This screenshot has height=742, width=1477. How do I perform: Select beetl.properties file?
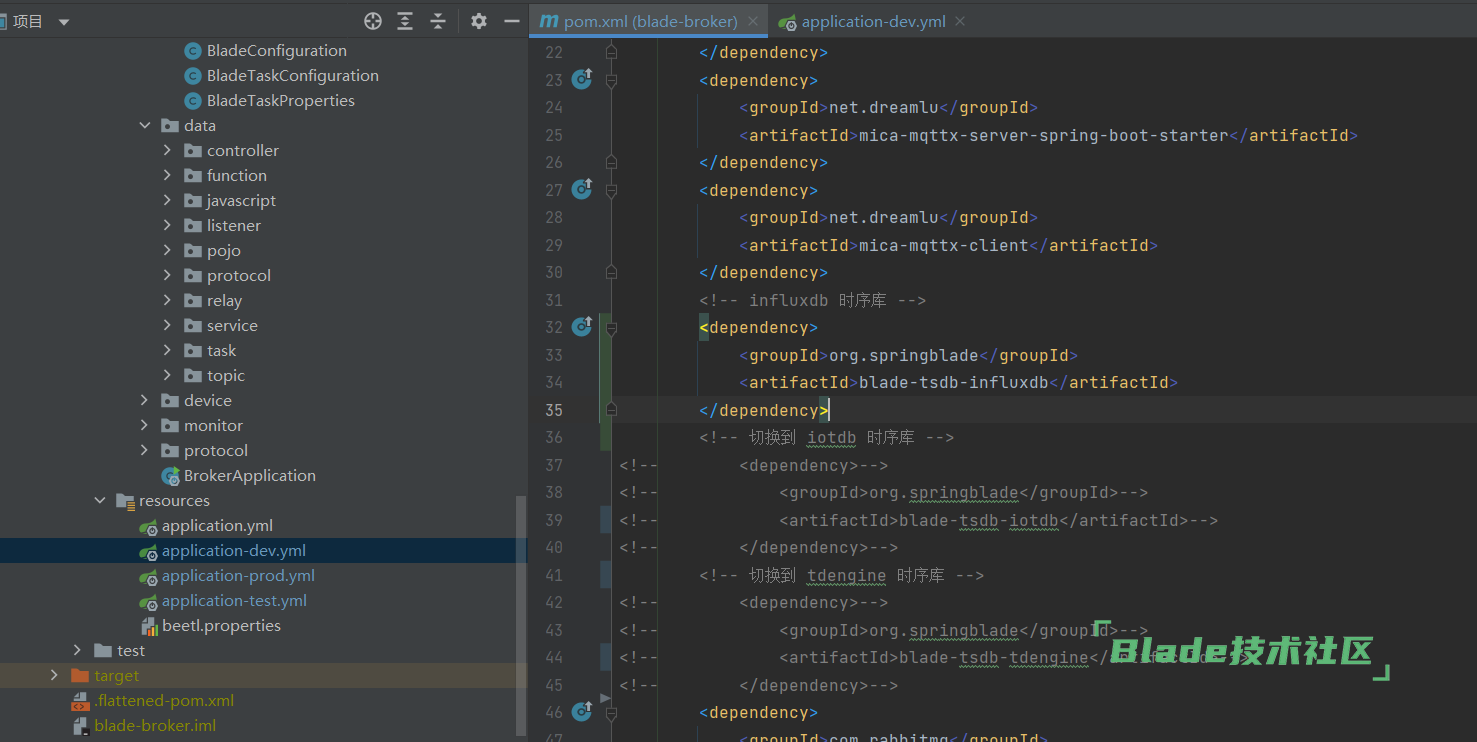pyautogui.click(x=221, y=626)
